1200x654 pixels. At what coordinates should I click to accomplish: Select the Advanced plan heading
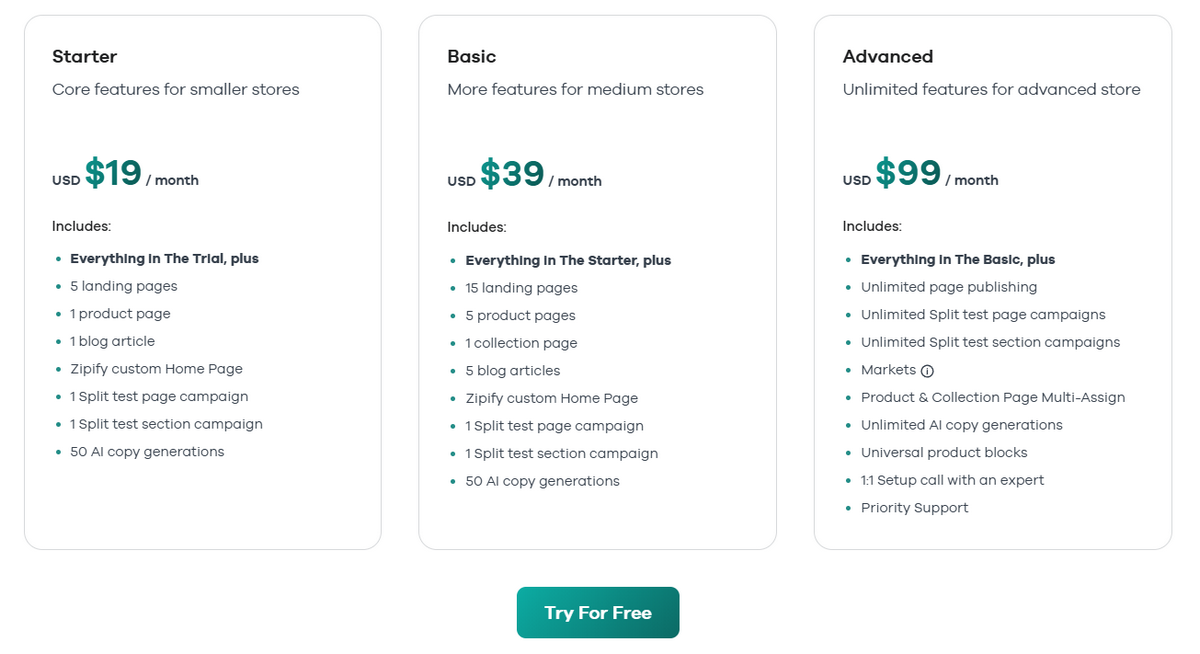click(x=887, y=56)
